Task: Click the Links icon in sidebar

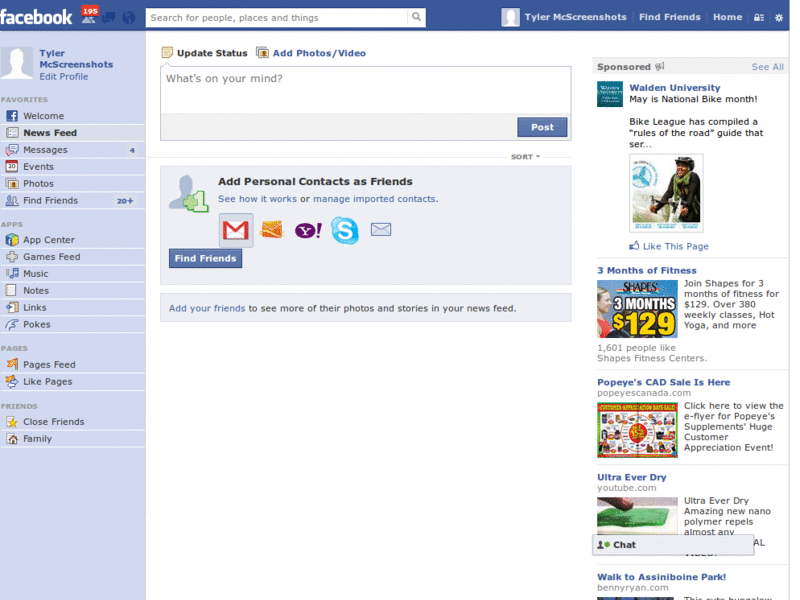Action: pos(12,307)
